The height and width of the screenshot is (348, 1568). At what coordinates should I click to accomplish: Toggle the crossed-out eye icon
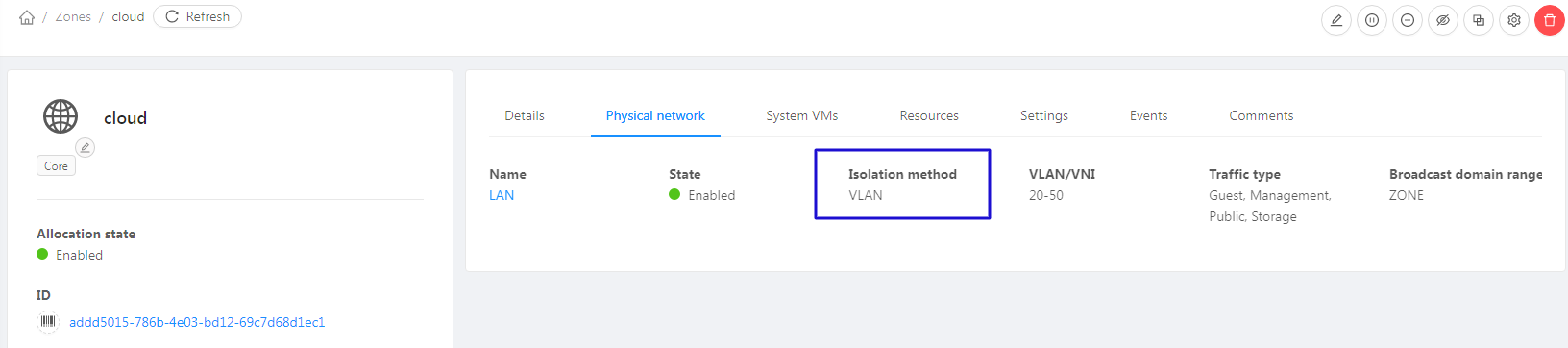pyautogui.click(x=1443, y=20)
